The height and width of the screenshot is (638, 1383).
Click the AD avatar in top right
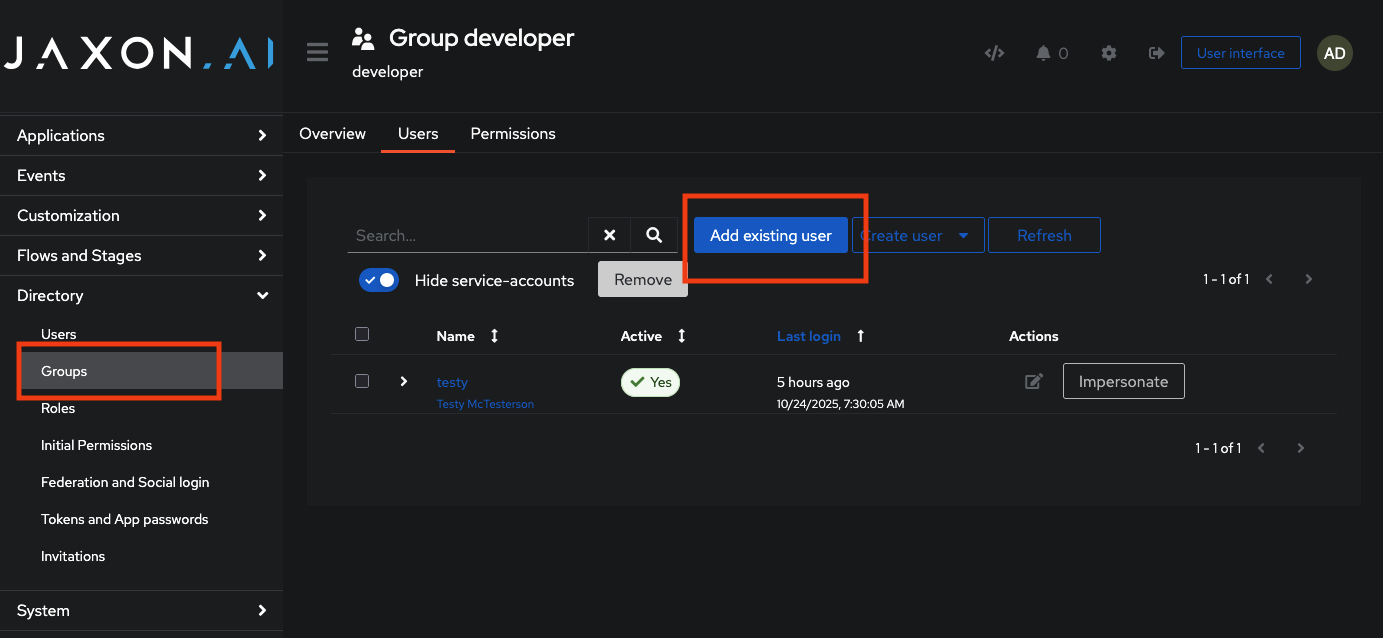1334,53
